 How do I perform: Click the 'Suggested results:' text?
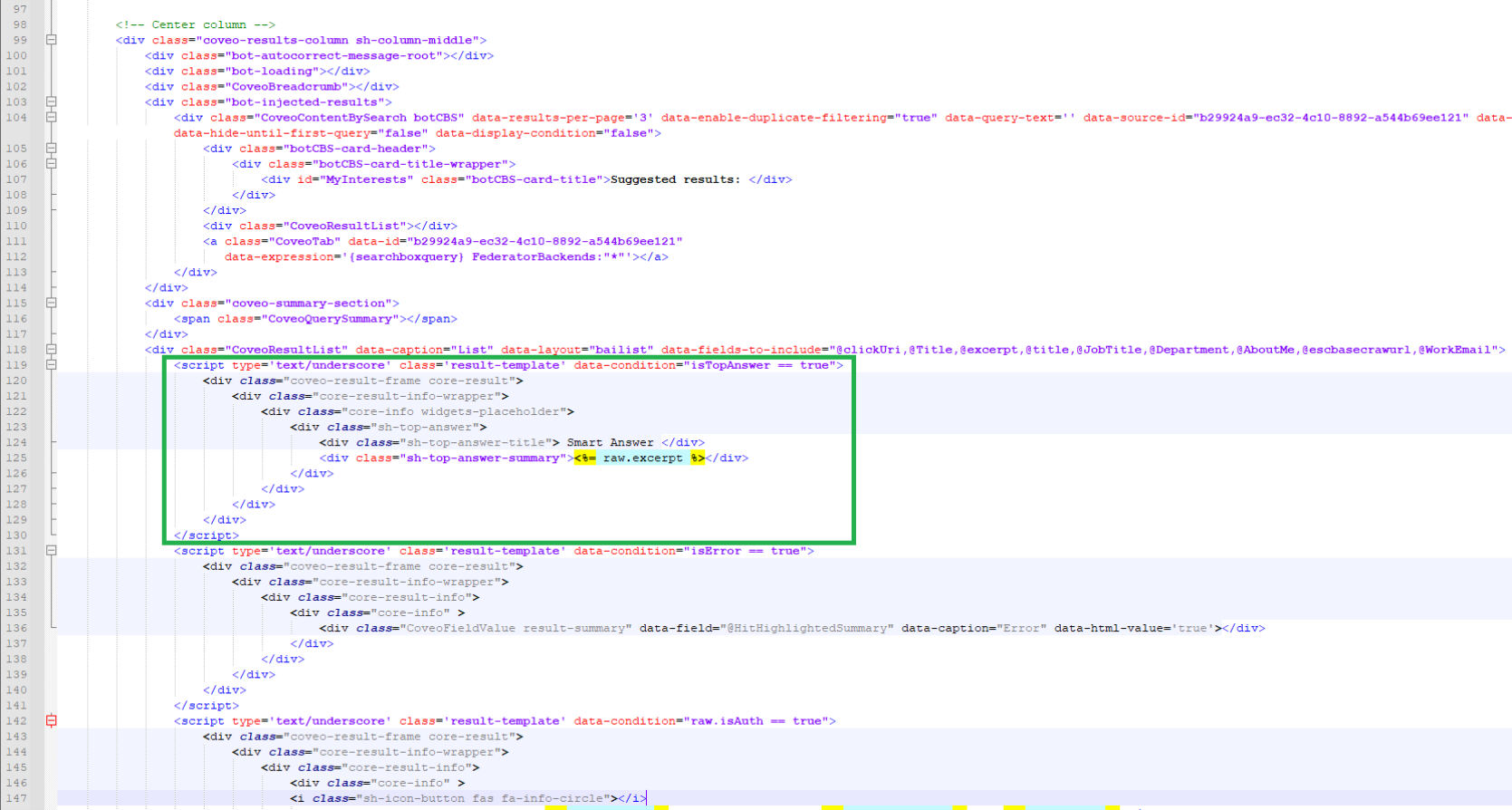(674, 179)
